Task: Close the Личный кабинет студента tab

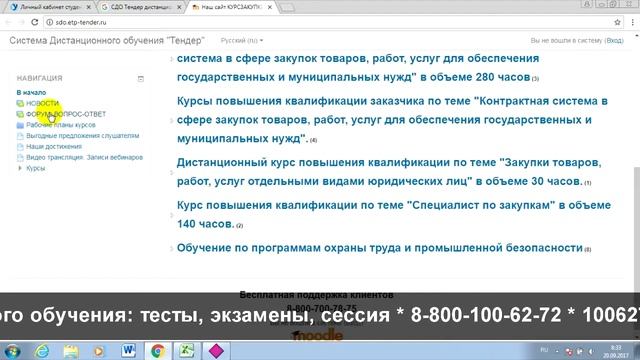Action: point(89,7)
